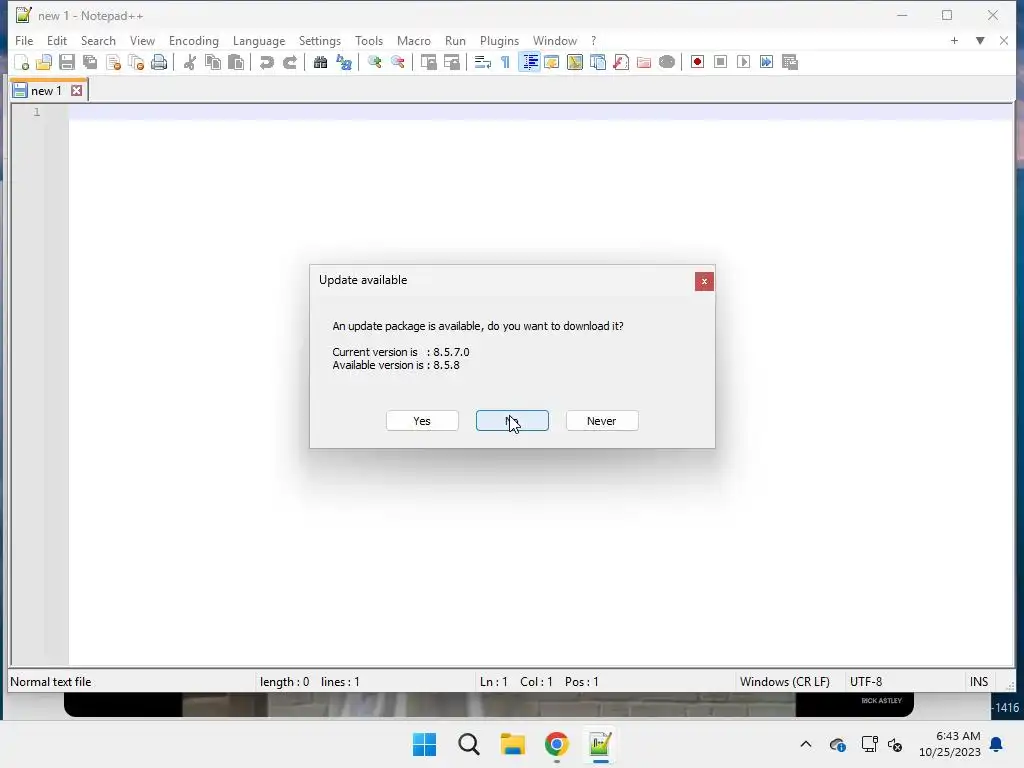
Task: Select the new 1 document tab
Action: click(x=46, y=91)
